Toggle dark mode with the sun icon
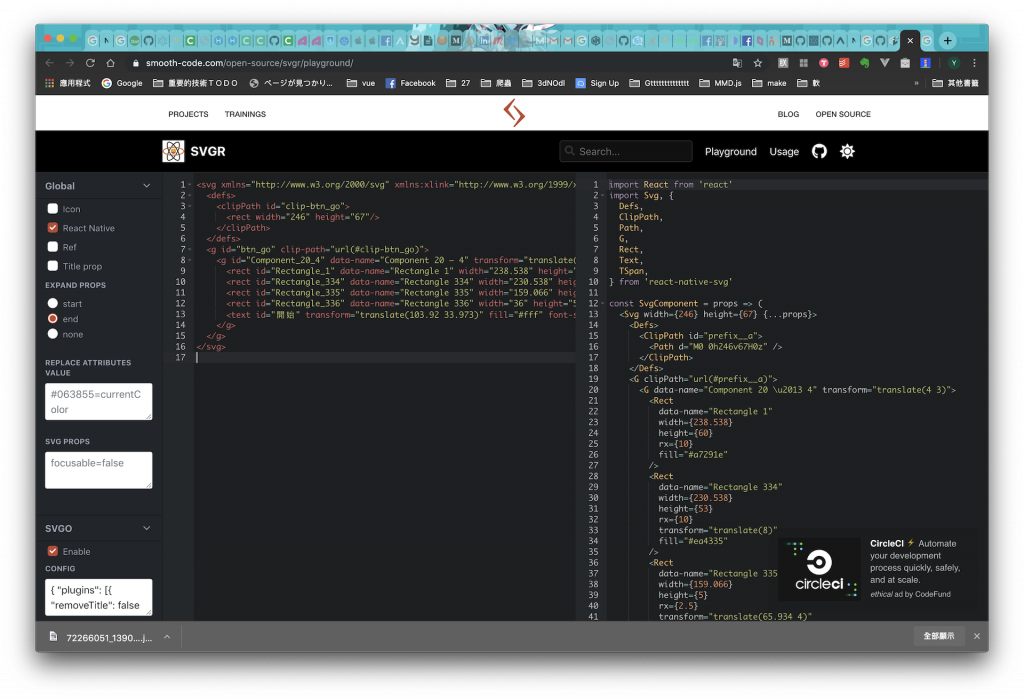Viewport: 1024px width, 699px height. click(x=847, y=152)
